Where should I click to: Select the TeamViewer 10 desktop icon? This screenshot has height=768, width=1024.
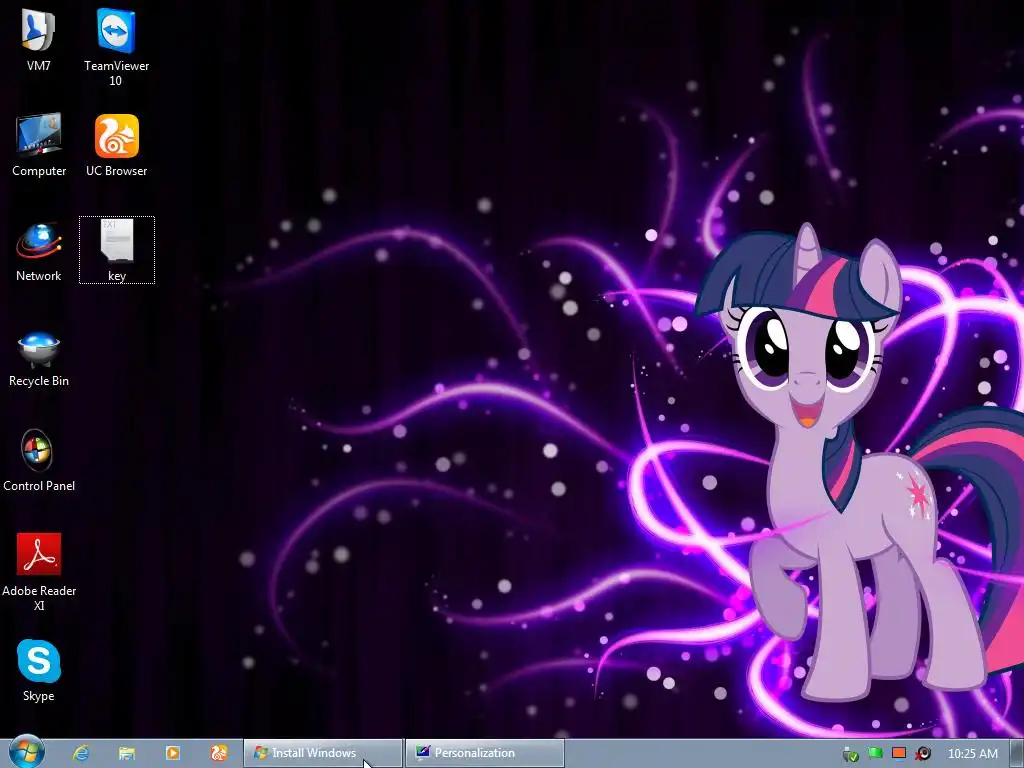(116, 47)
